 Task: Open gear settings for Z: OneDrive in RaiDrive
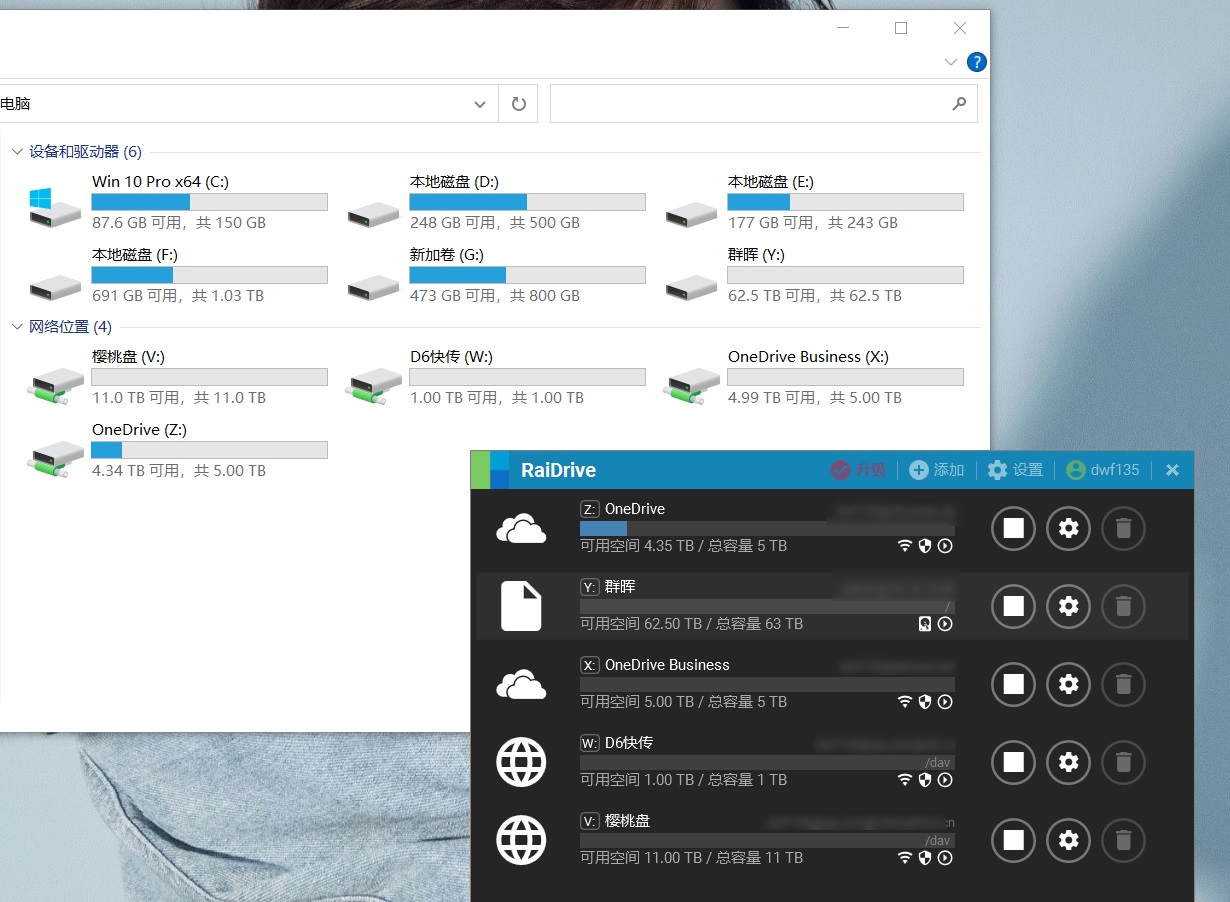1068,528
